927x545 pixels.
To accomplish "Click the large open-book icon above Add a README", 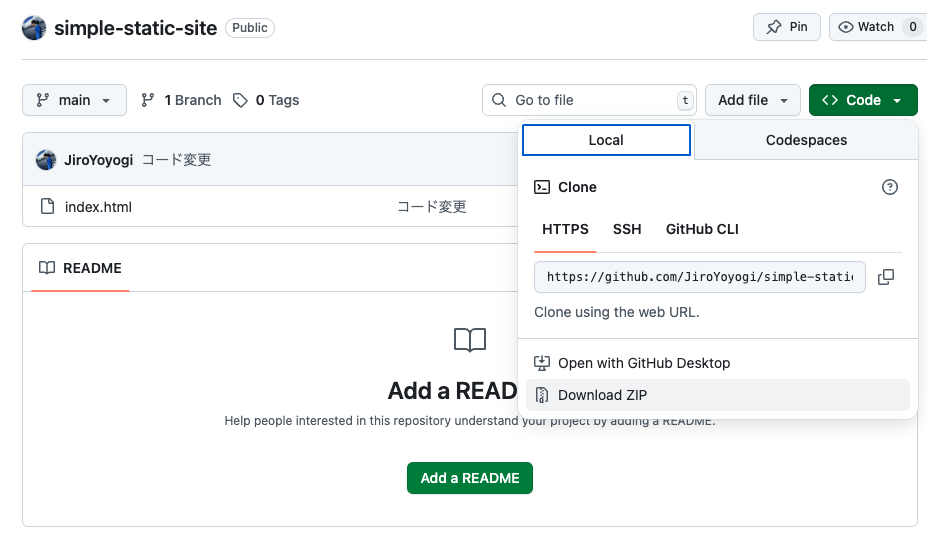I will coord(470,340).
